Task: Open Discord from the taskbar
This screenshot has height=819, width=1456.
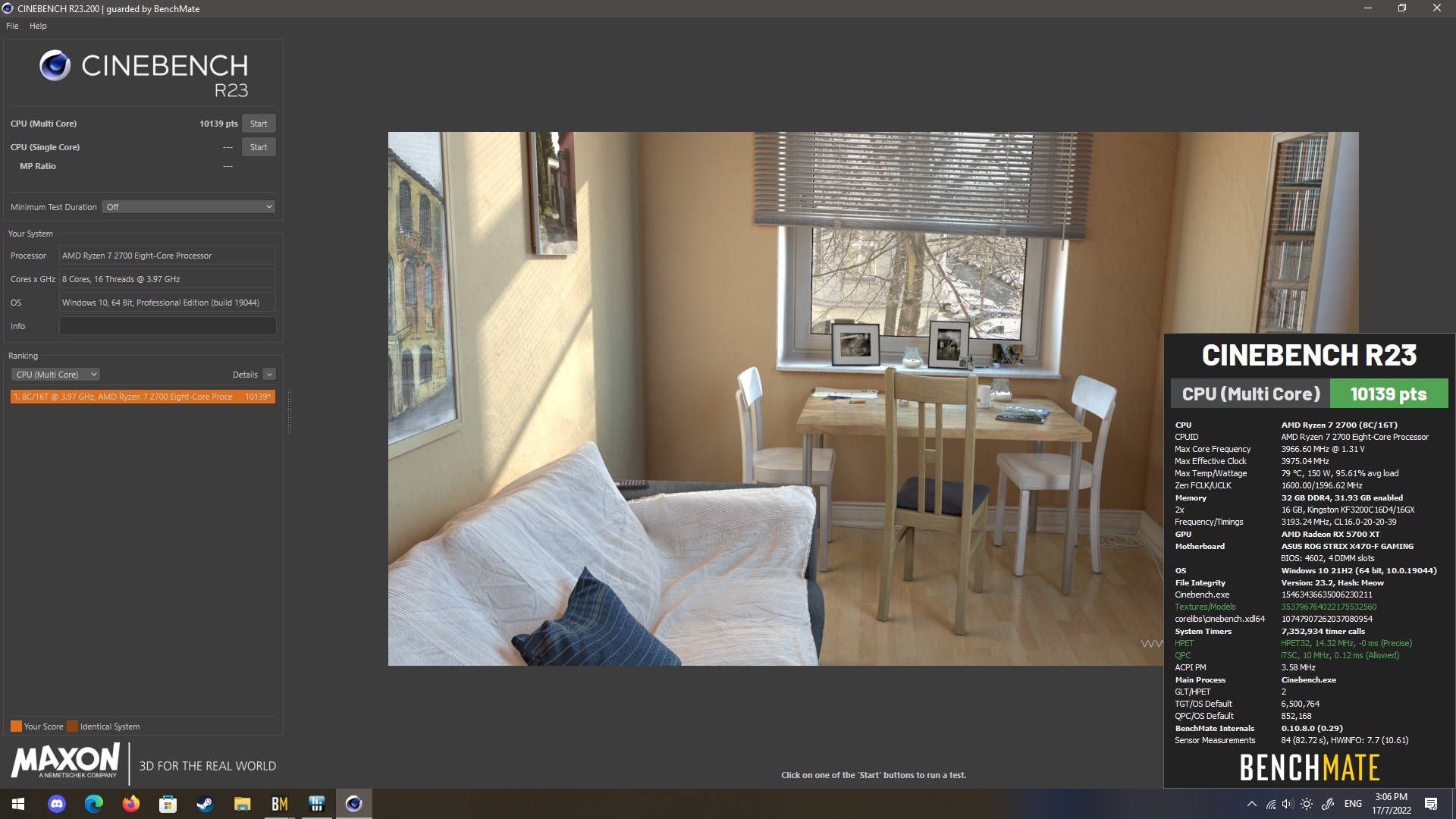Action: tap(57, 804)
